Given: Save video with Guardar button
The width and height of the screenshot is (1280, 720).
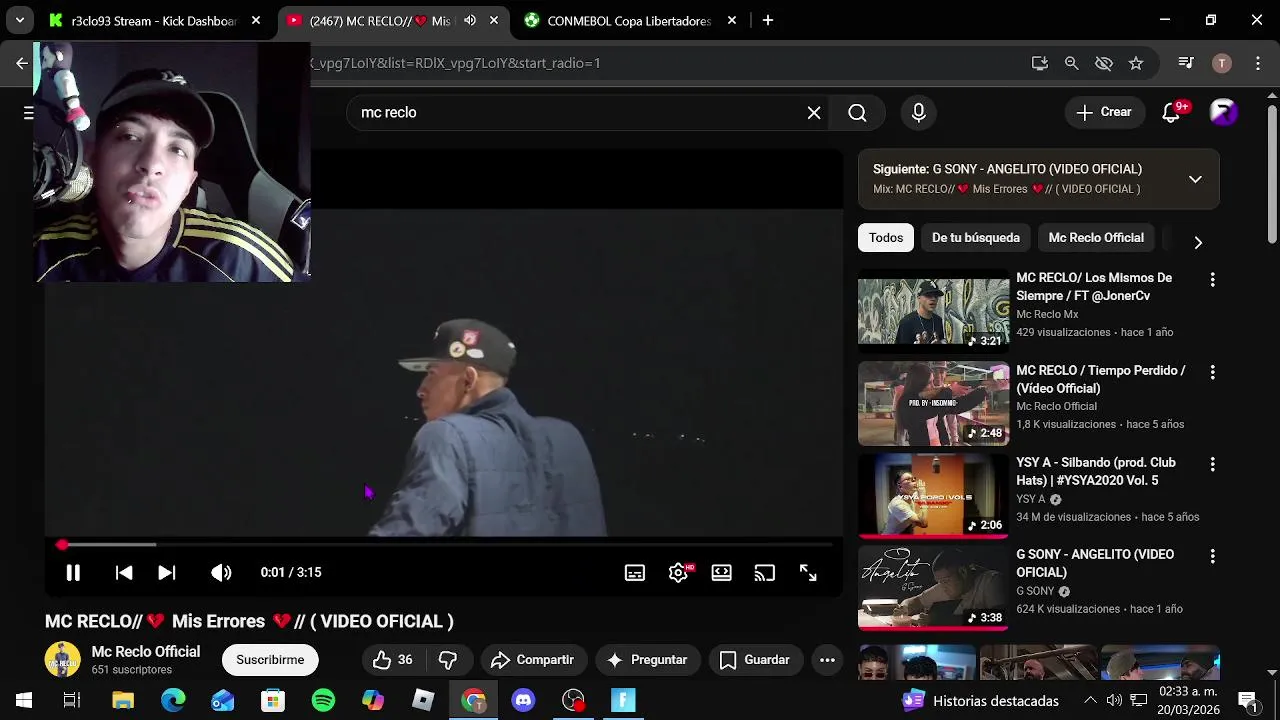Looking at the screenshot, I should [755, 660].
